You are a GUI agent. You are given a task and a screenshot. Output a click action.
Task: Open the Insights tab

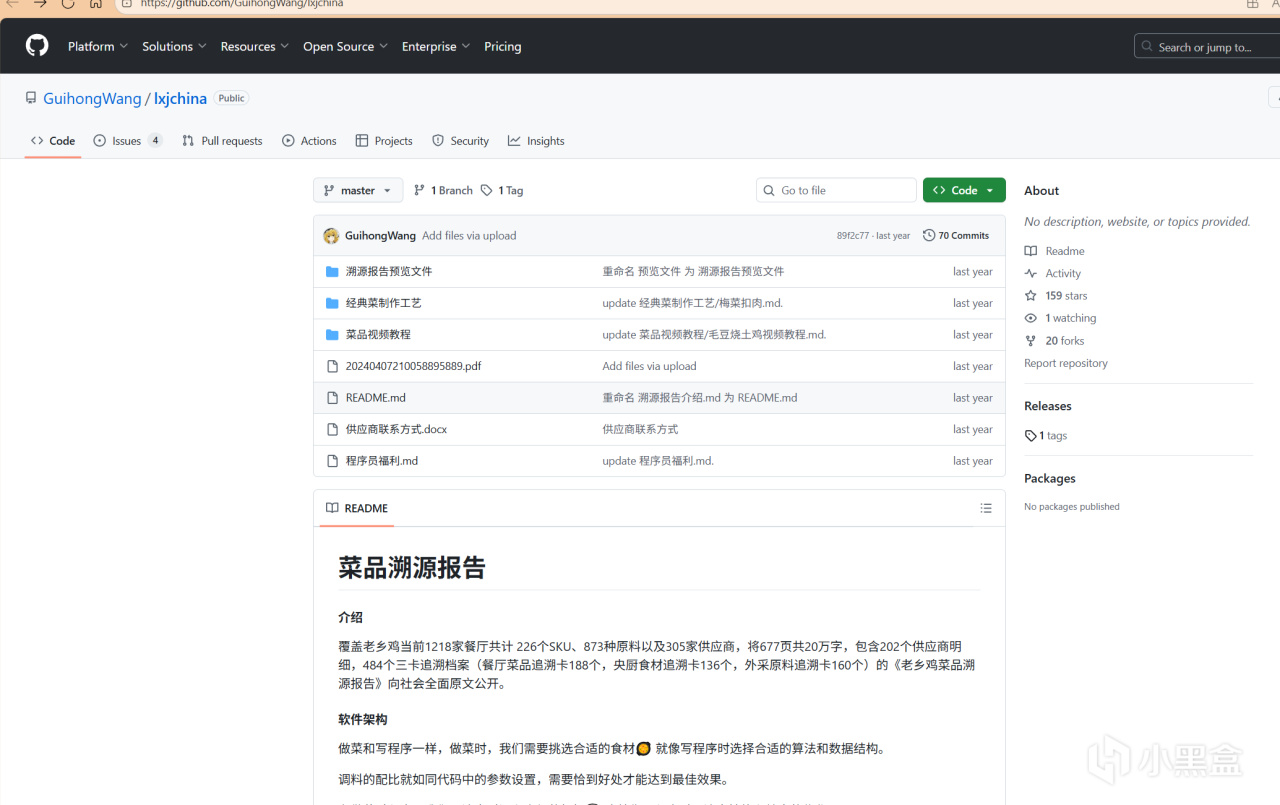[x=536, y=141]
